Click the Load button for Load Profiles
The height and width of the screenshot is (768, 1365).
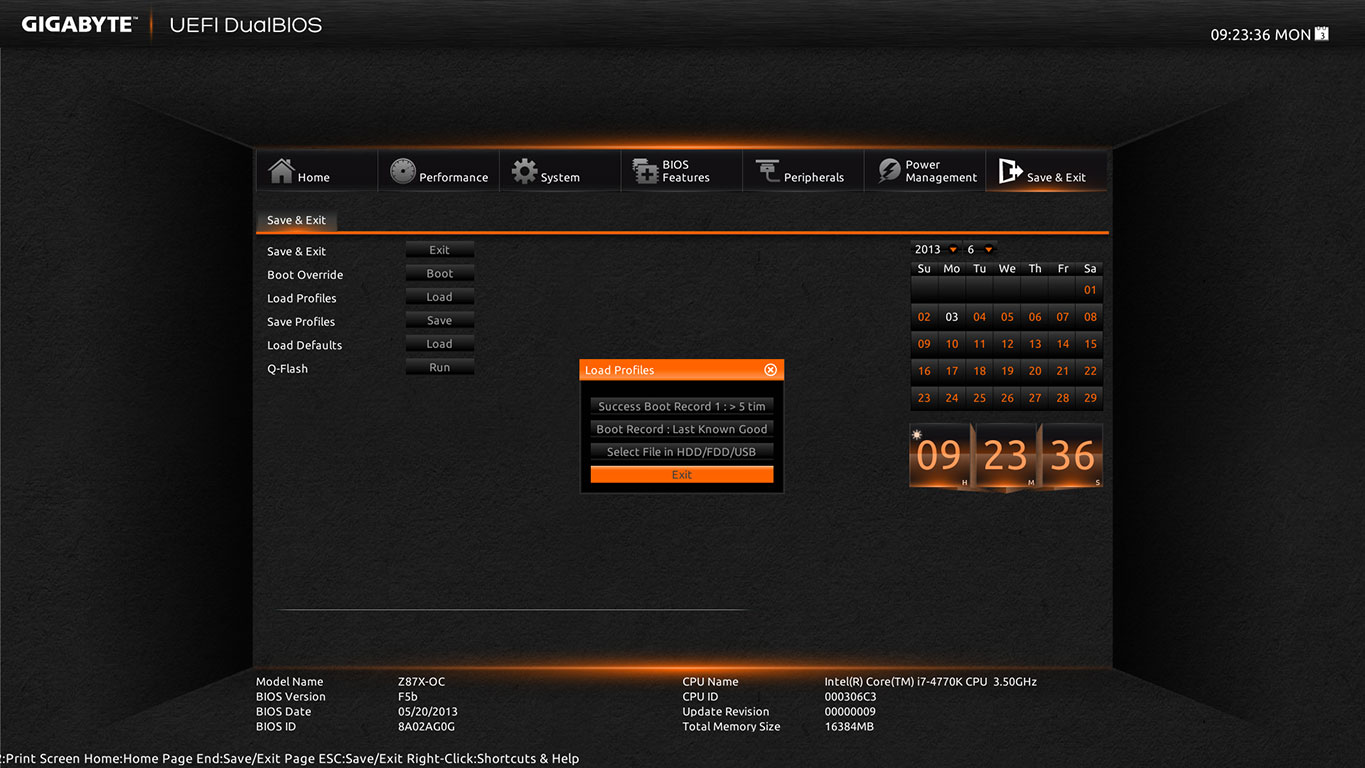click(440, 297)
